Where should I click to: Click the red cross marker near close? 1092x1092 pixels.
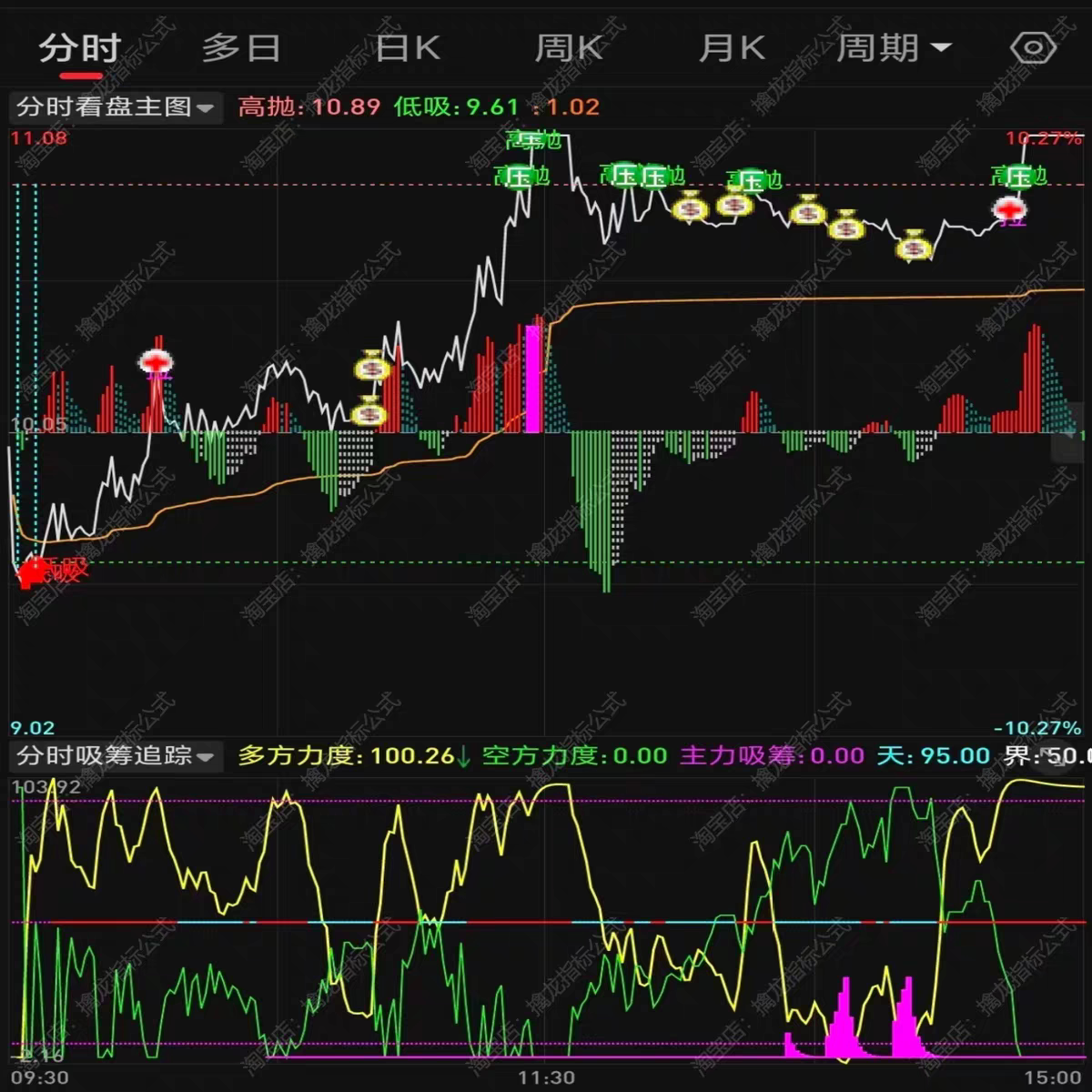(1010, 211)
